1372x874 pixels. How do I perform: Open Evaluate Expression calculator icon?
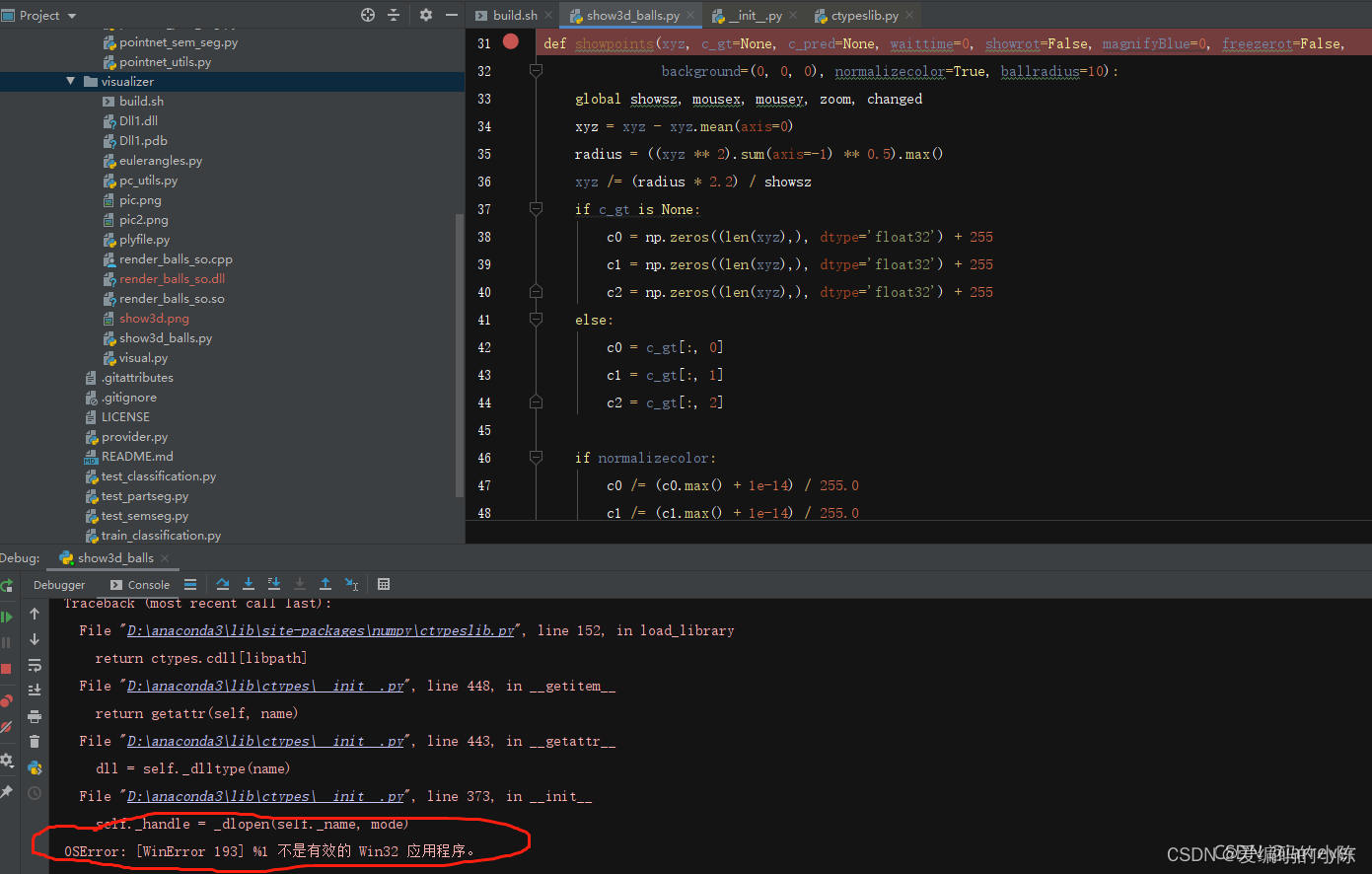pos(384,584)
